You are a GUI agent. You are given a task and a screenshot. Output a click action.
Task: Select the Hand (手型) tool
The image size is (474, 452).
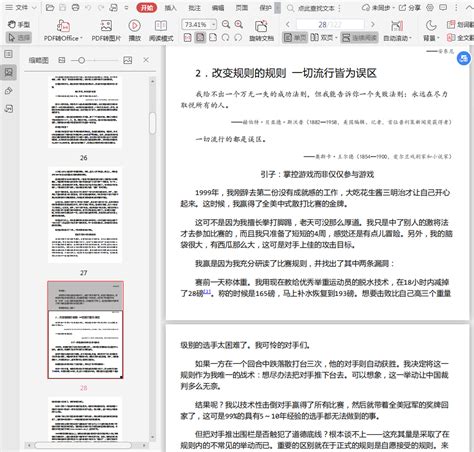pos(19,24)
